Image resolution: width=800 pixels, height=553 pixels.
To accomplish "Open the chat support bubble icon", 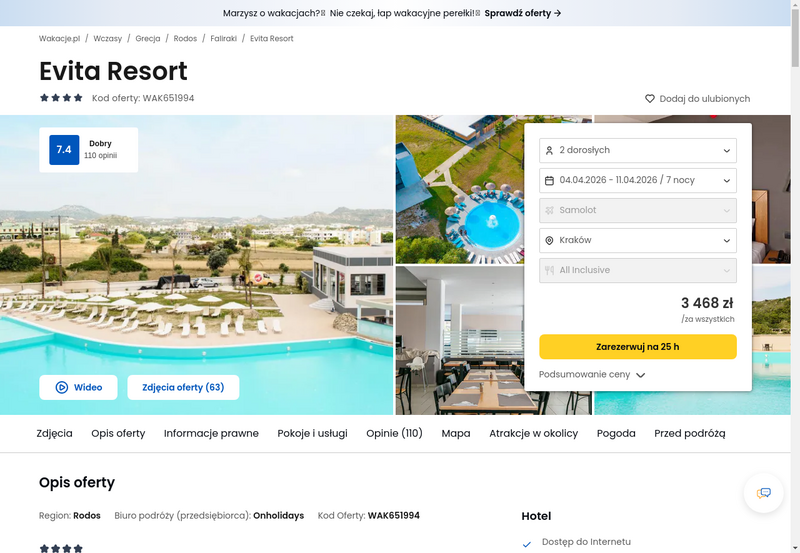I will [763, 493].
